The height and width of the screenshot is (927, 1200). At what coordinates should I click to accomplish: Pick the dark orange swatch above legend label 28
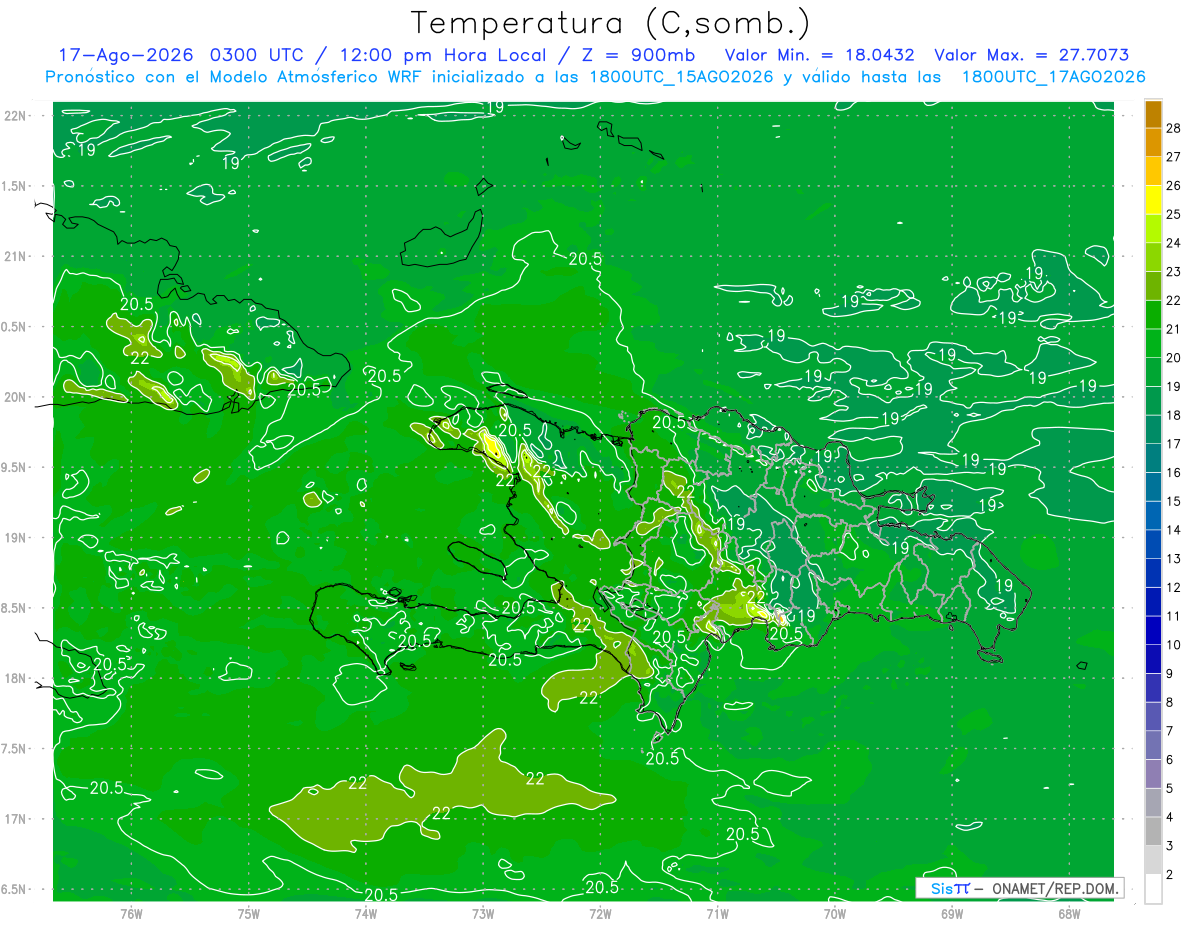click(x=1153, y=114)
